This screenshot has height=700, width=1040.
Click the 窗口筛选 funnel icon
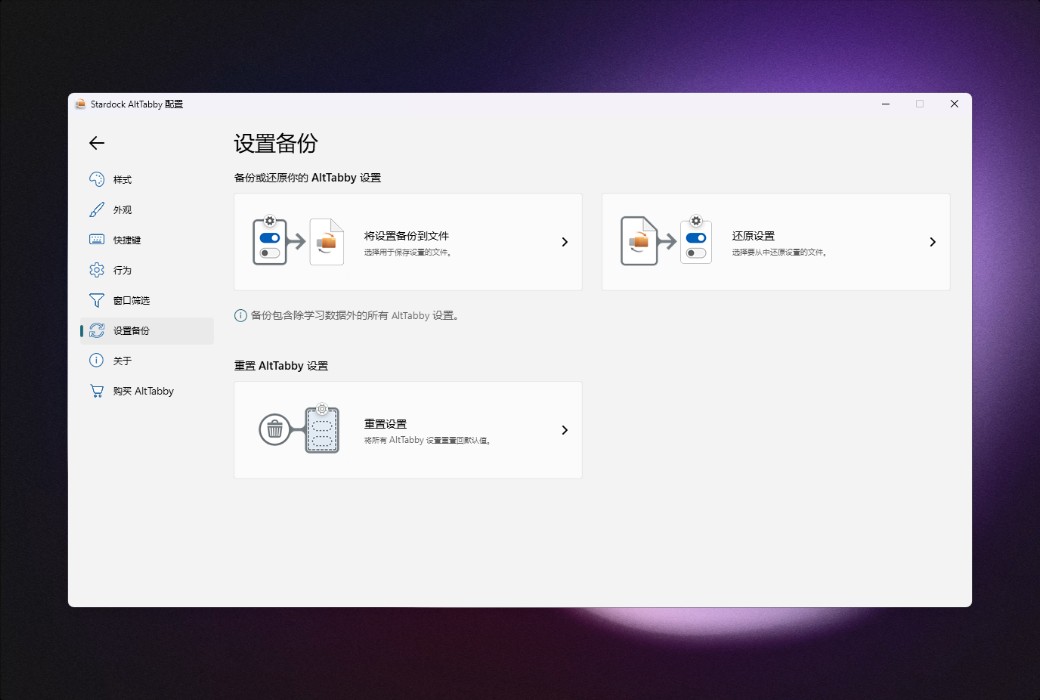pyautogui.click(x=97, y=301)
